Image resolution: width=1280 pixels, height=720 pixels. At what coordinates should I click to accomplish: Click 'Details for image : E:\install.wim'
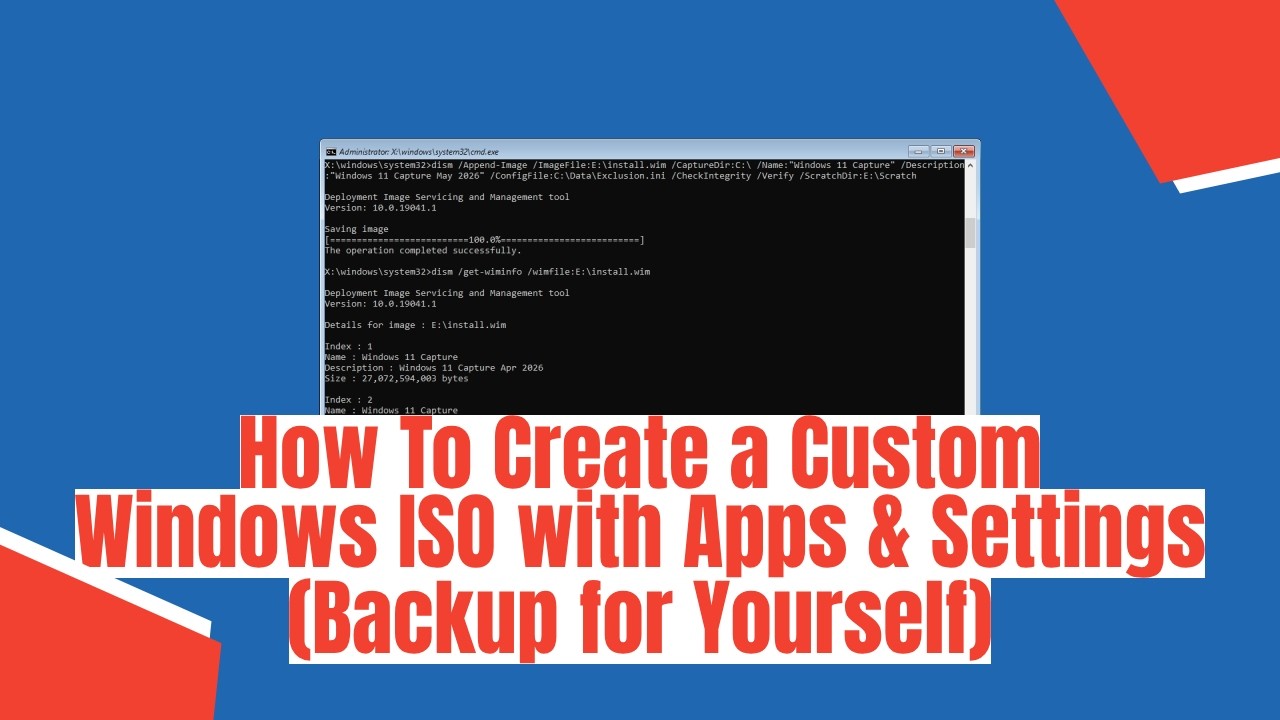pos(415,325)
